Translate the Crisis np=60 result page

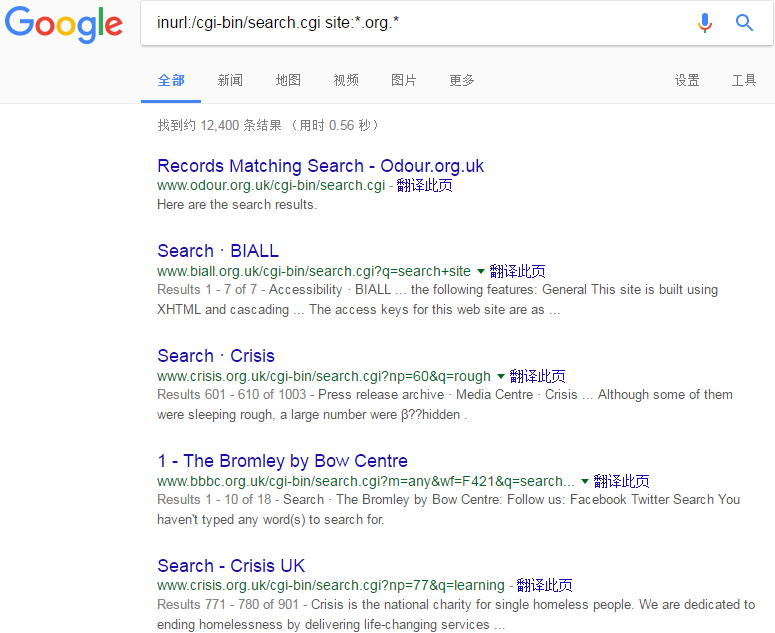(x=538, y=377)
